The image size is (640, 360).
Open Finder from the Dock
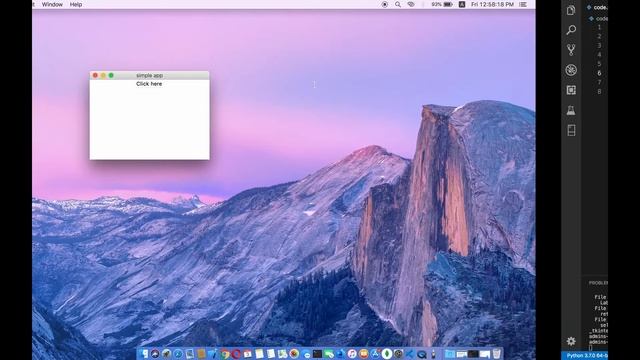(144, 354)
